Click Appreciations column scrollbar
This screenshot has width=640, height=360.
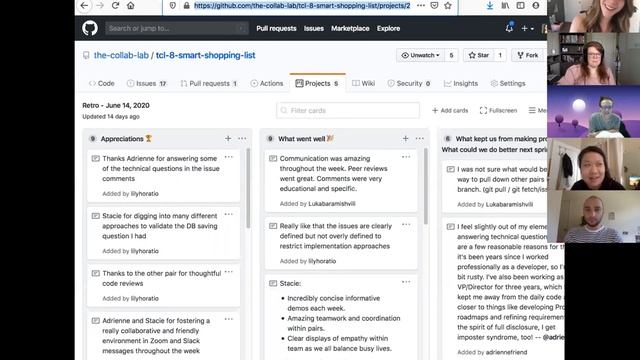(248, 188)
